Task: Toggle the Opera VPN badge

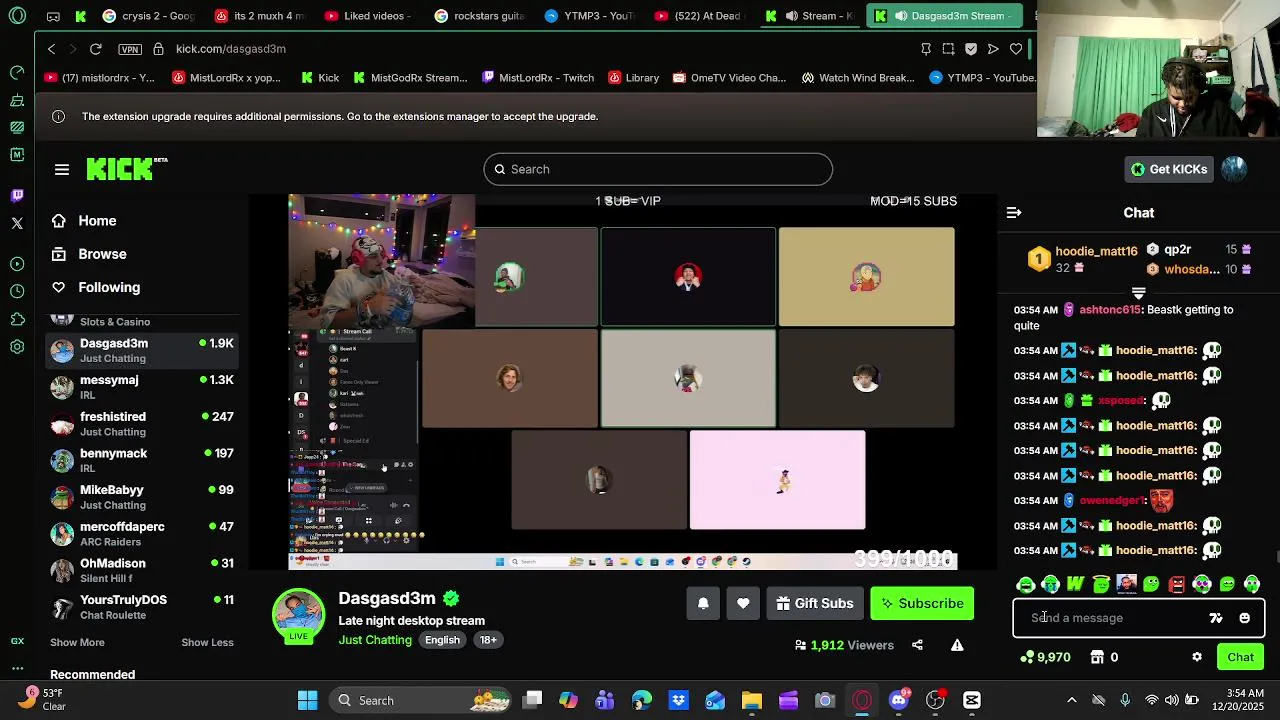Action: (129, 49)
